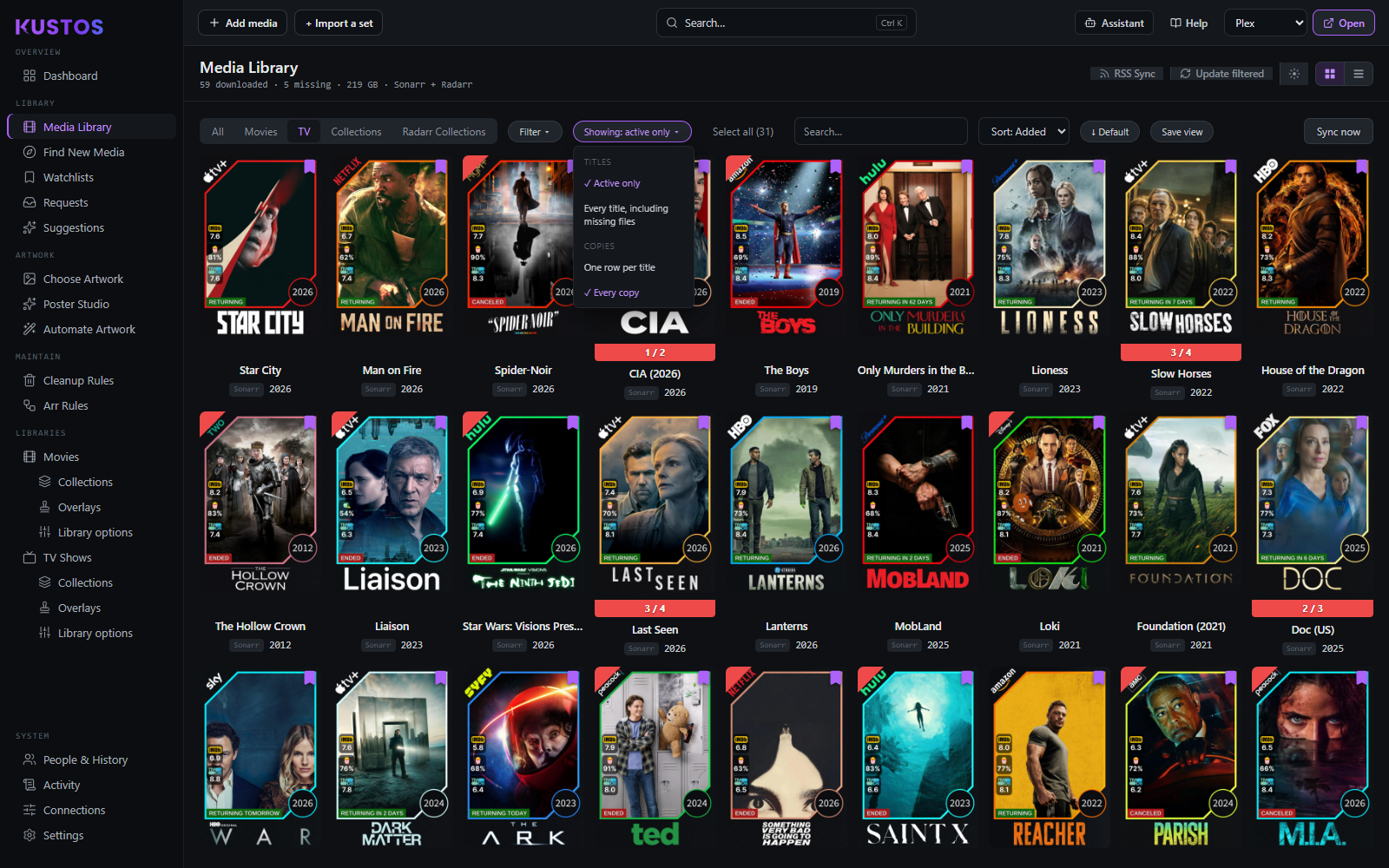This screenshot has height=868, width=1389.
Task: Launch Poster Studio
Action: coord(92,304)
